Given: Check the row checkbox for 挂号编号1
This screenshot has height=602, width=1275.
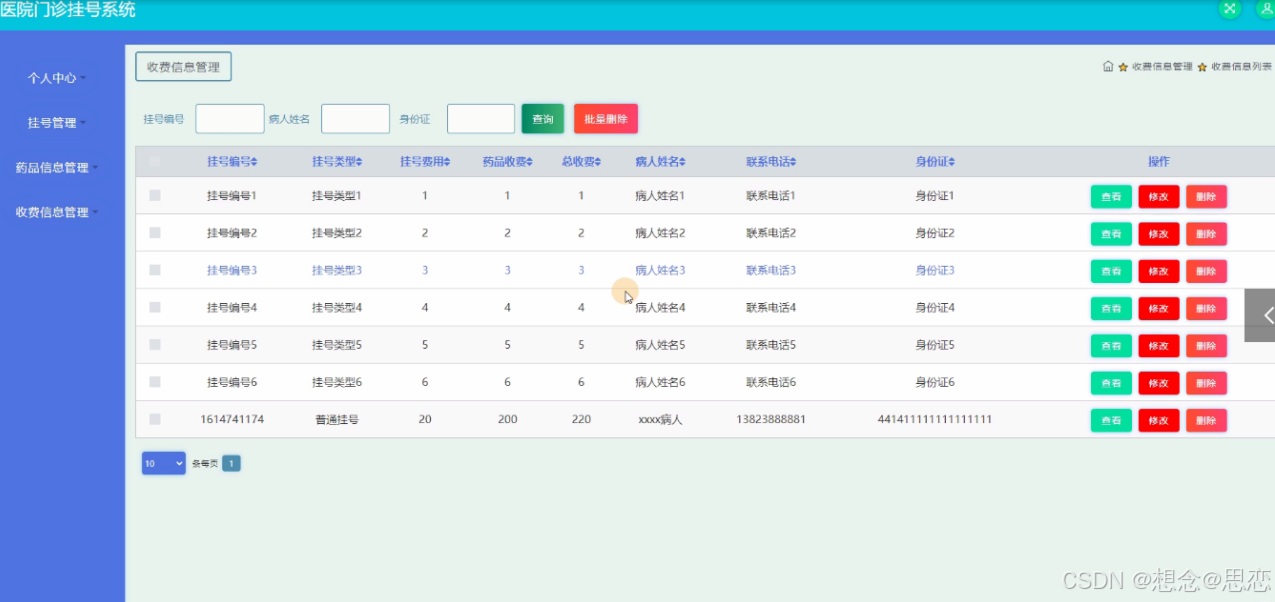Looking at the screenshot, I should tap(155, 196).
